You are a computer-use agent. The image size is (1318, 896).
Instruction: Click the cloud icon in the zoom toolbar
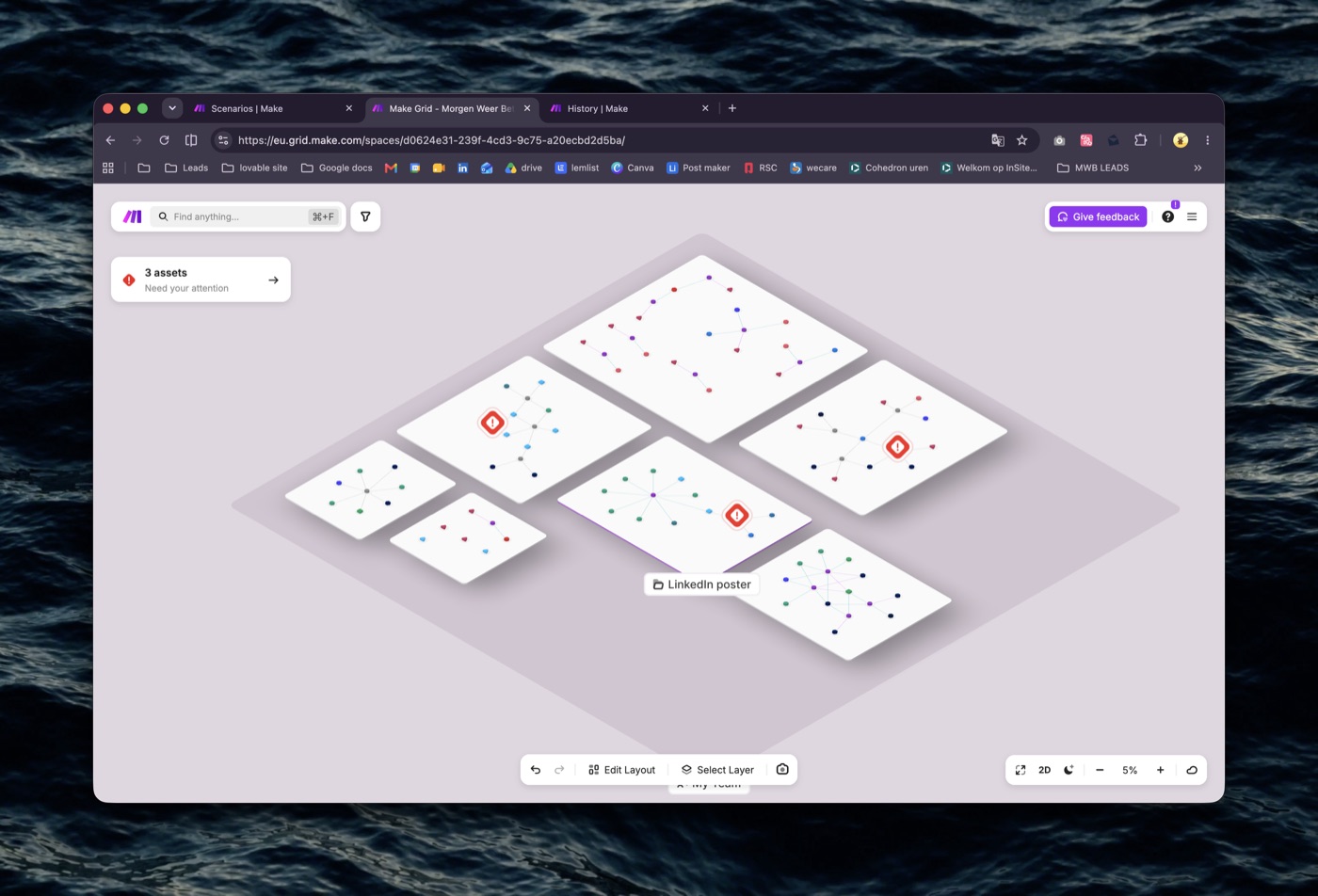click(1192, 770)
